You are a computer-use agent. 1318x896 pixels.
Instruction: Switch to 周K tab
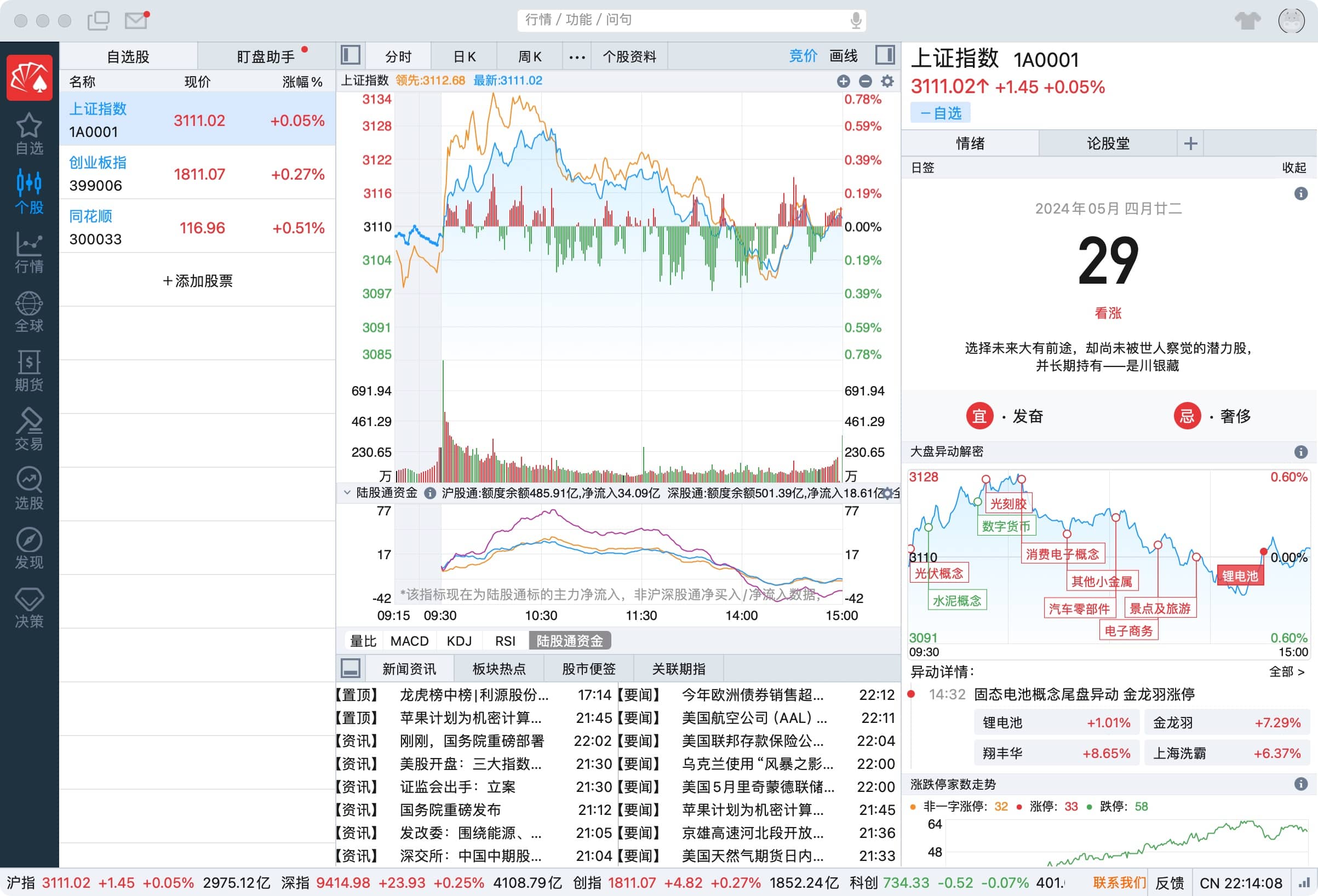tap(530, 57)
